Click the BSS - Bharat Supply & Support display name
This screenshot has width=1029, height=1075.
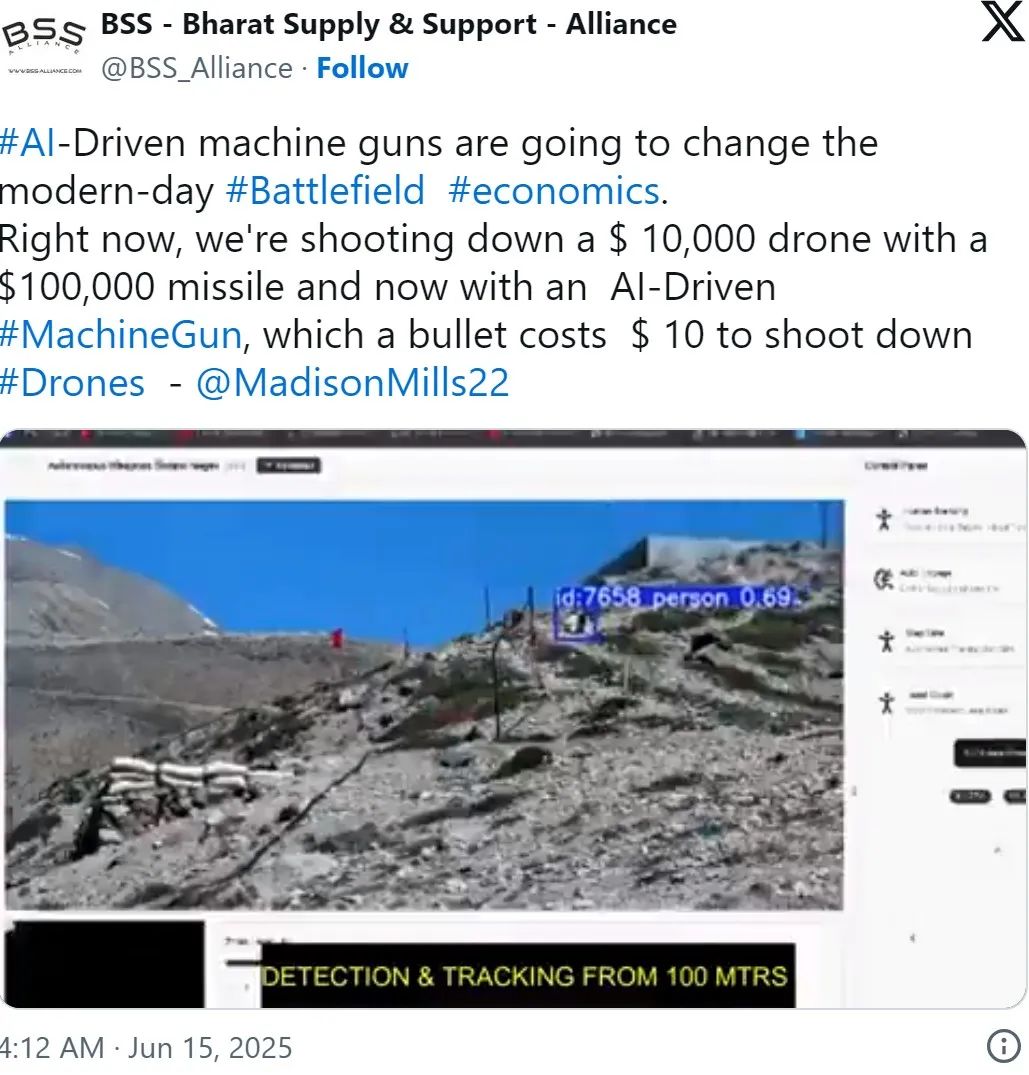pos(388,24)
